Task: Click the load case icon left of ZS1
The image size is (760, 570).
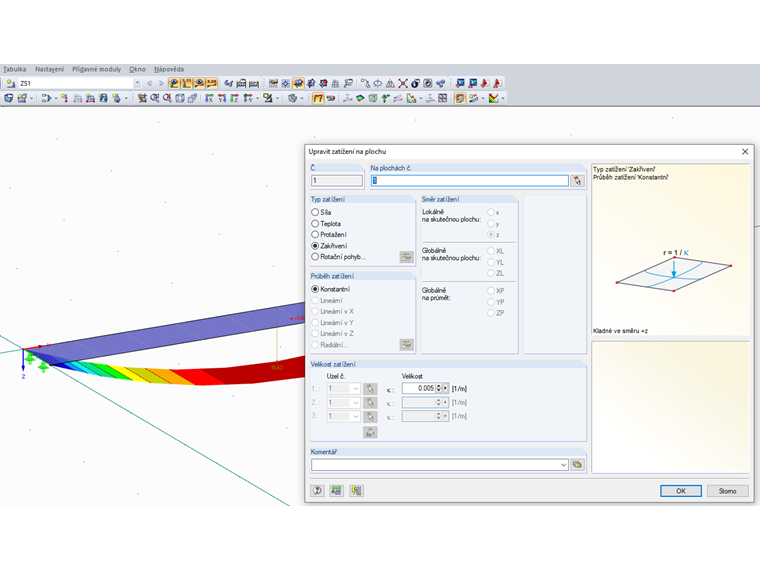Action: pyautogui.click(x=11, y=83)
